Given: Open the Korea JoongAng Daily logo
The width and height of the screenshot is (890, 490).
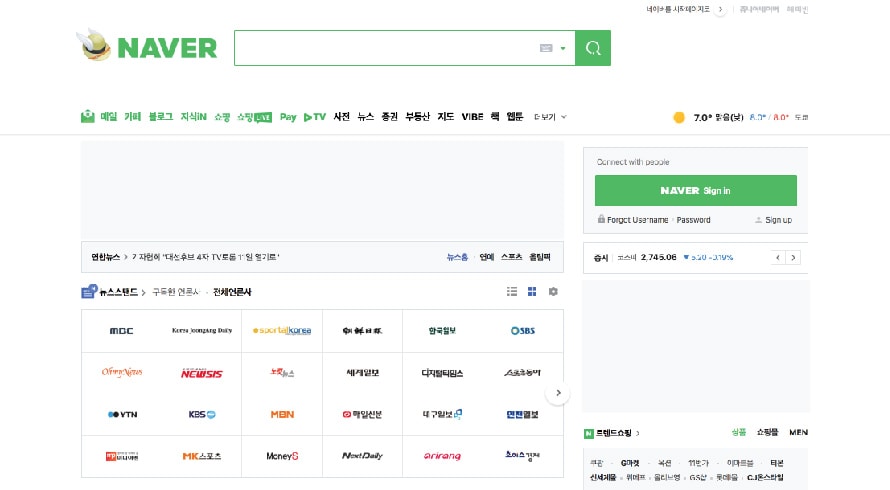Looking at the screenshot, I should (201, 330).
